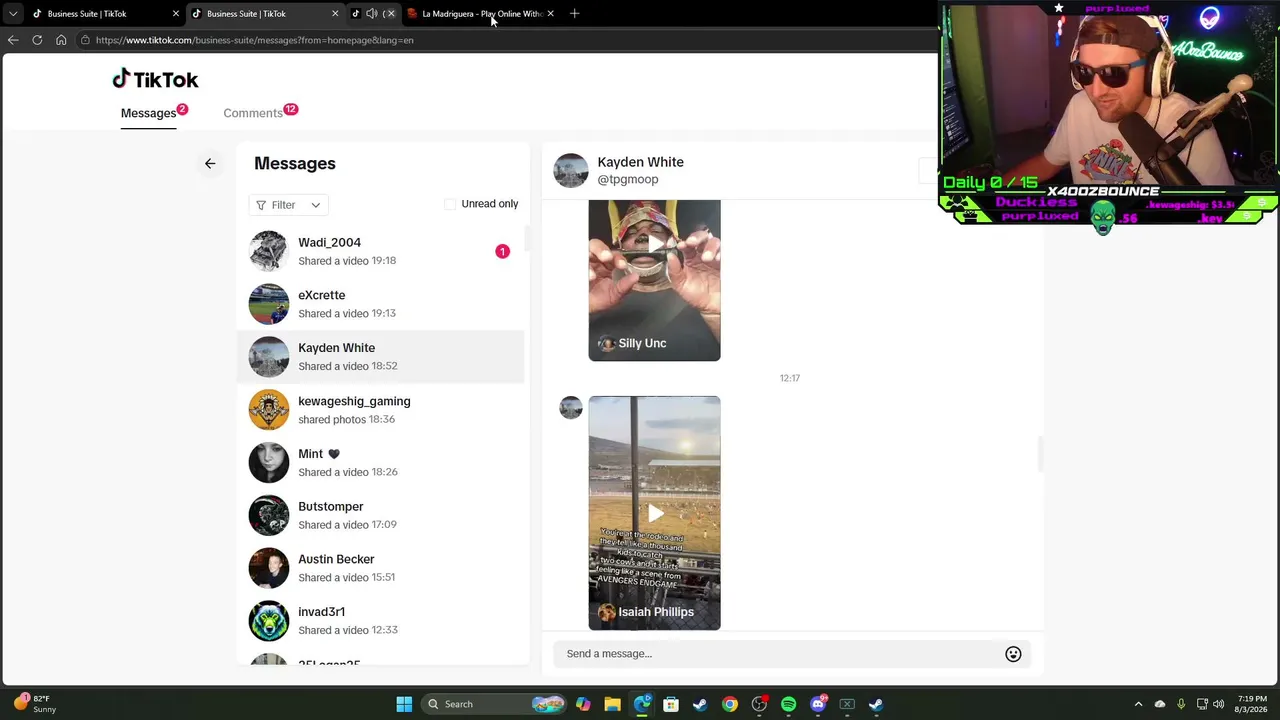Screen dimensions: 1280x720
Task: Click the Microsoft Edge taskbar icon
Action: [x=642, y=704]
